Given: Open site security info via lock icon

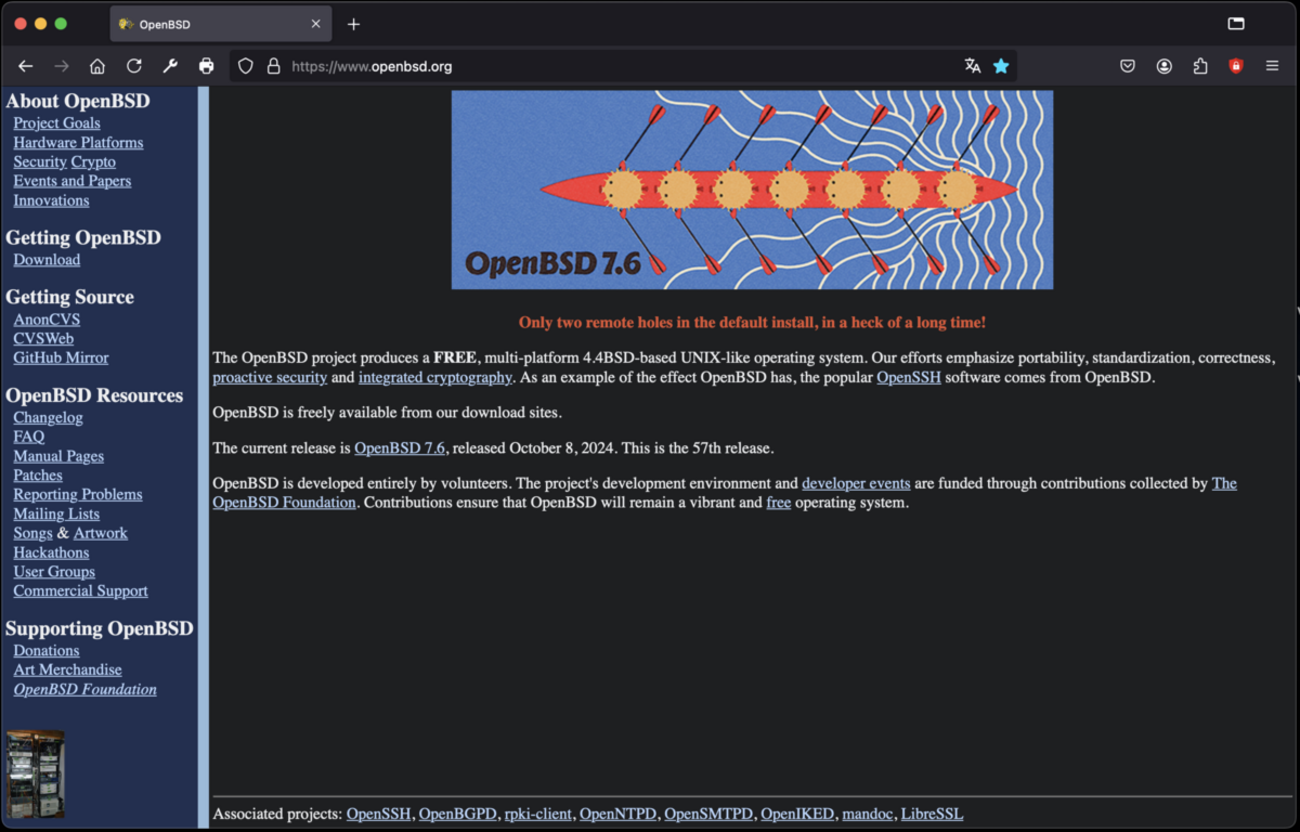Looking at the screenshot, I should pyautogui.click(x=273, y=66).
